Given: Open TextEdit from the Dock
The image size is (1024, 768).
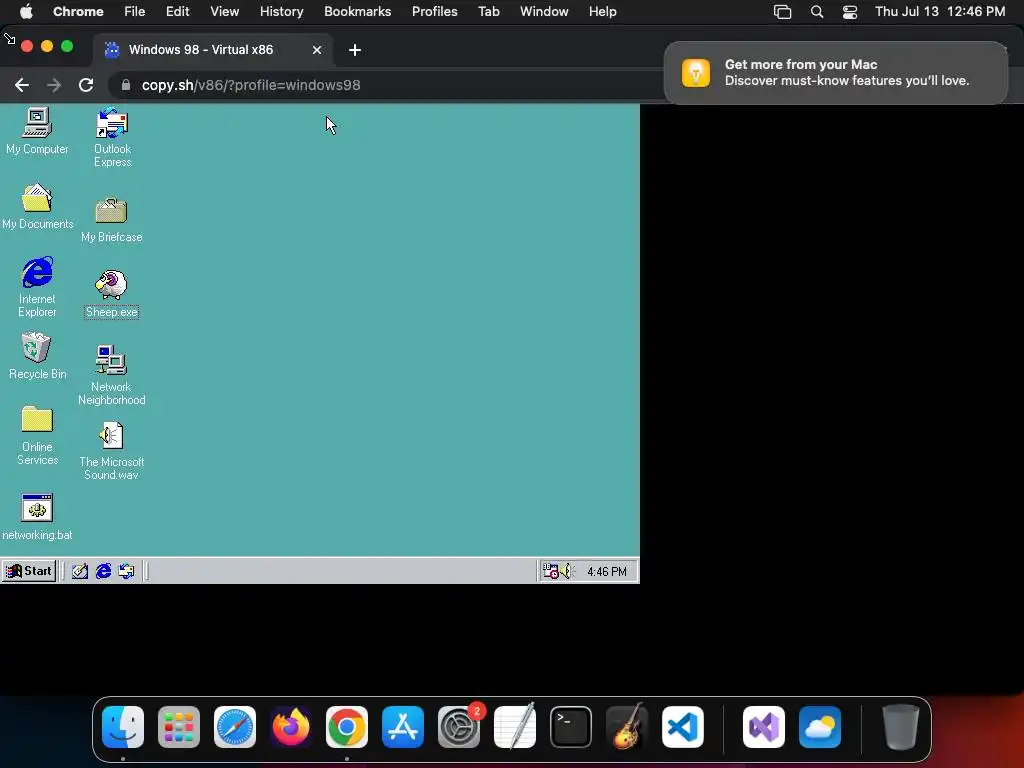Looking at the screenshot, I should click(515, 727).
